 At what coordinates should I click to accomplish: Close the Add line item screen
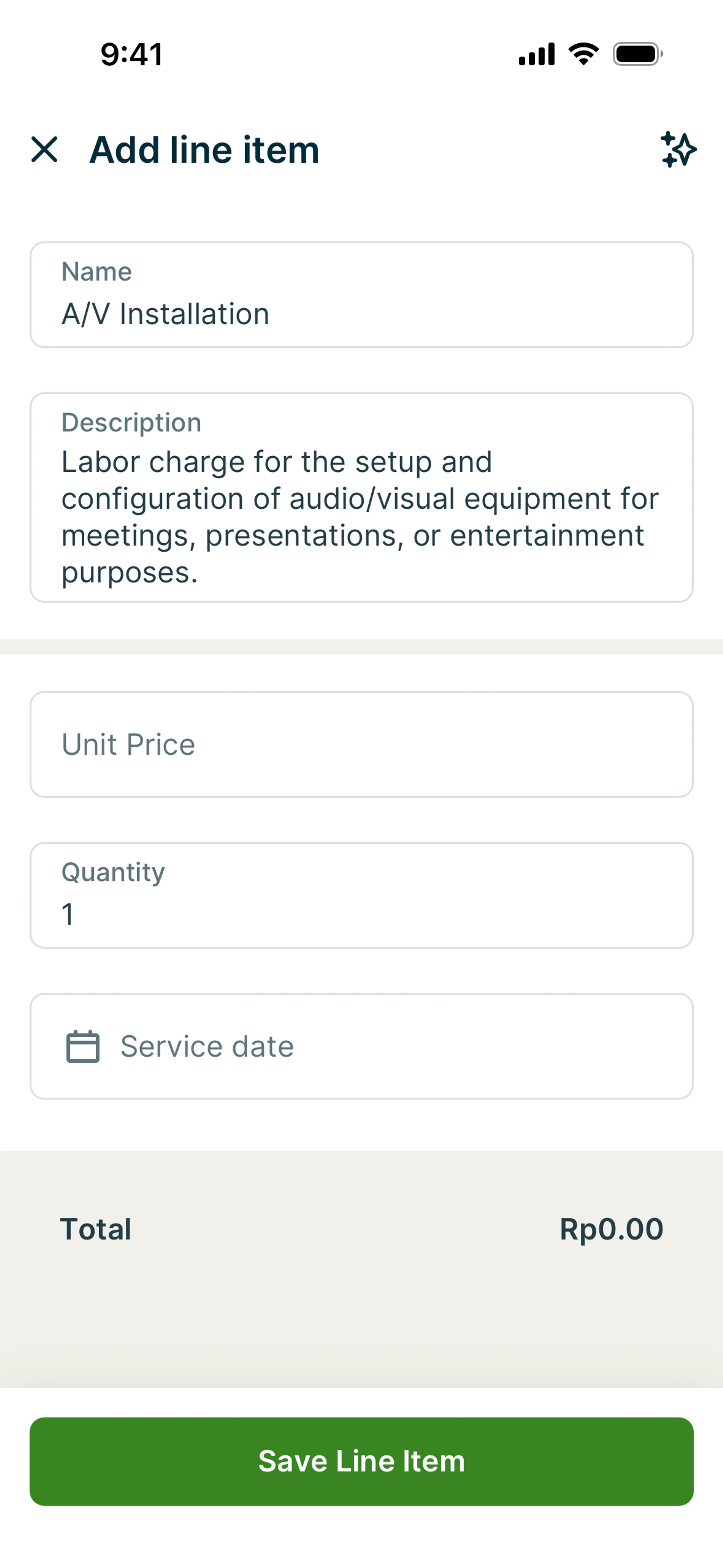coord(44,150)
